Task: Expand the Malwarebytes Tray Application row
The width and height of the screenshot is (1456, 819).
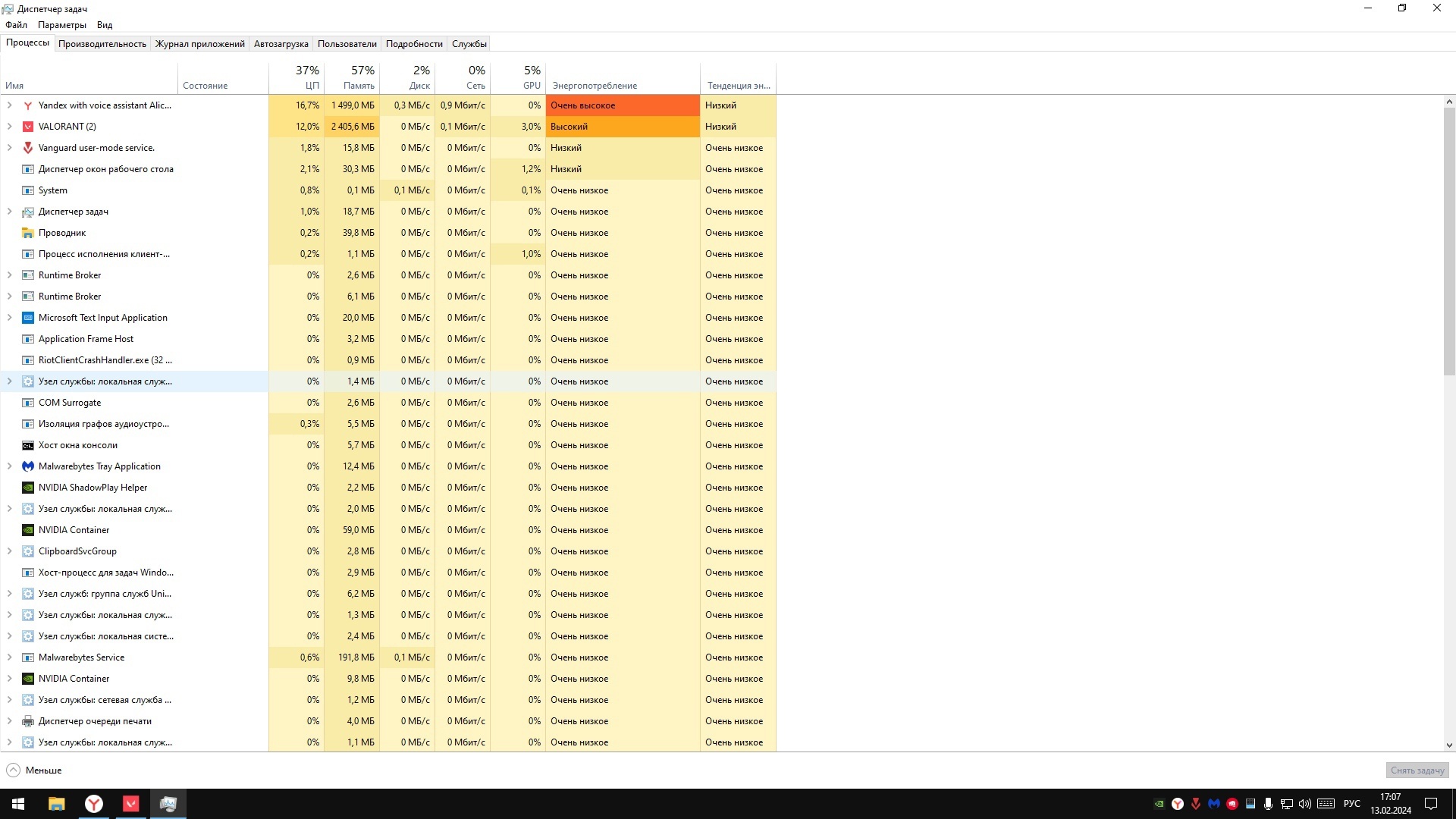Action: click(x=9, y=466)
